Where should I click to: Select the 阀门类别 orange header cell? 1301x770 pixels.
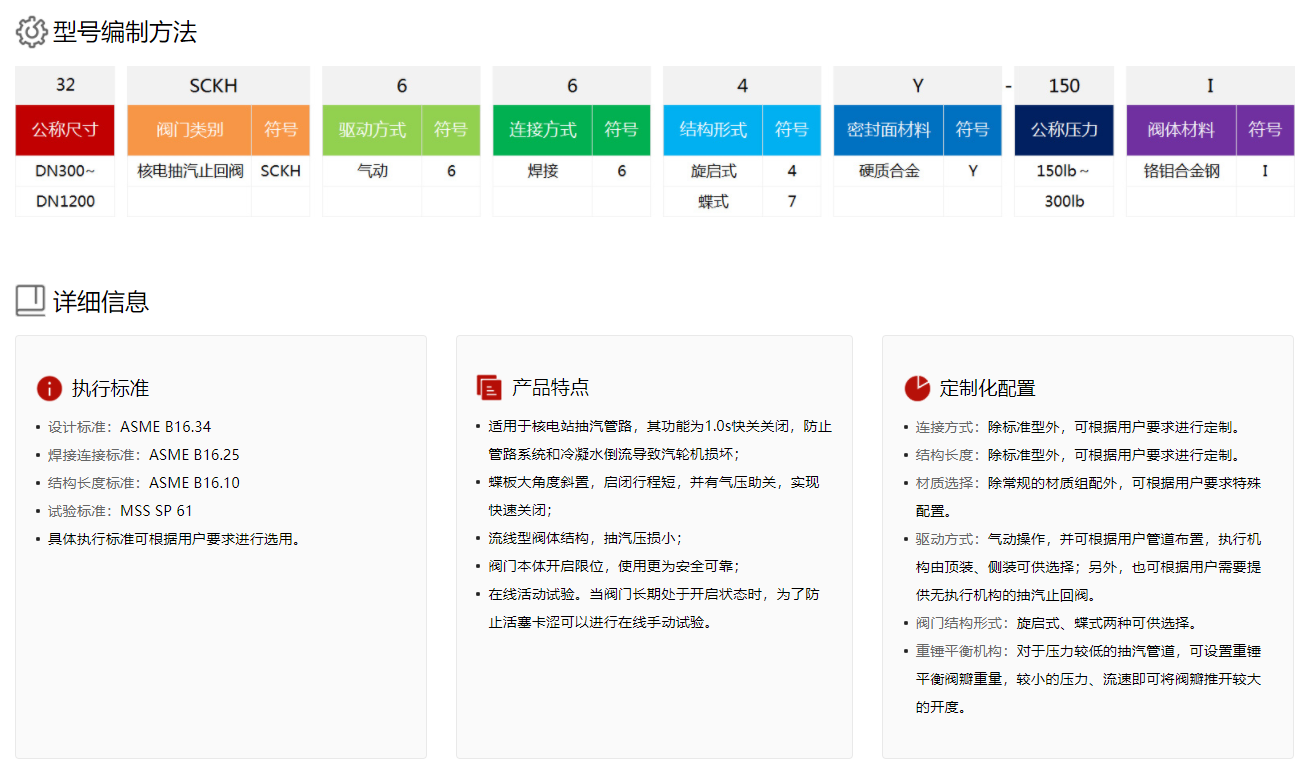[x=189, y=130]
